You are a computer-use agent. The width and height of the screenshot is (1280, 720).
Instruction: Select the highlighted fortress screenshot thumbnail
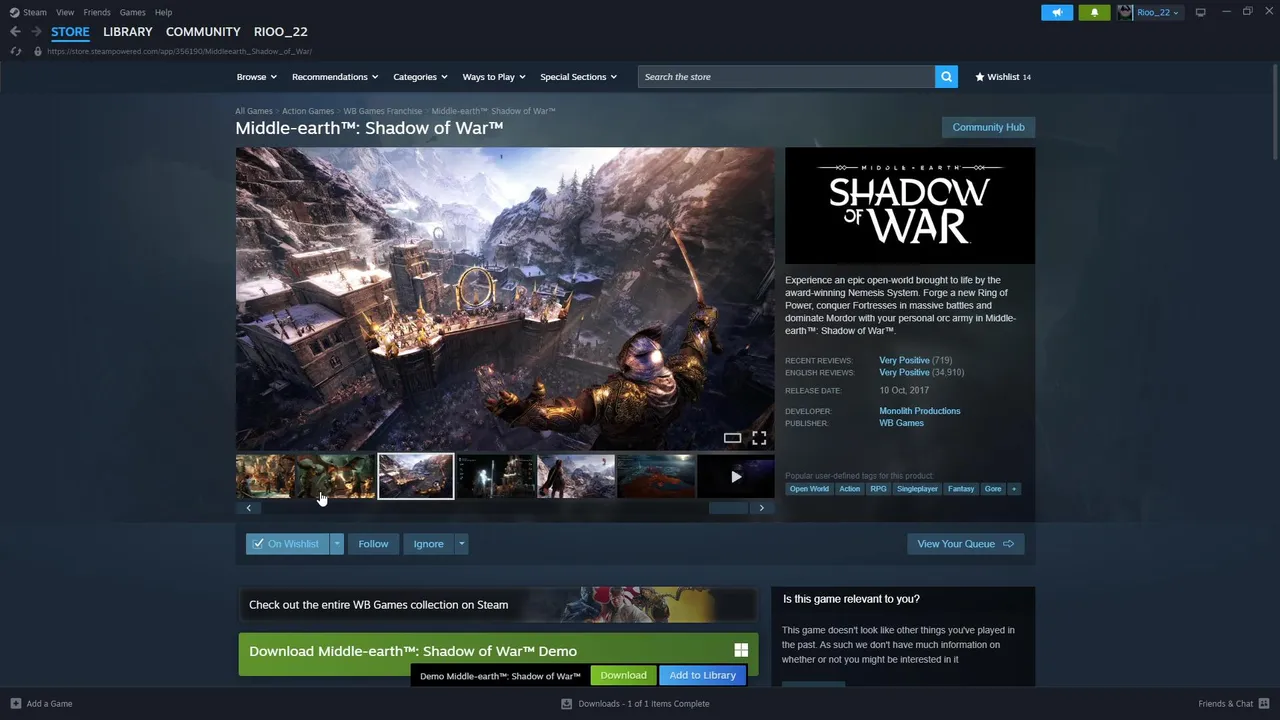tap(416, 476)
